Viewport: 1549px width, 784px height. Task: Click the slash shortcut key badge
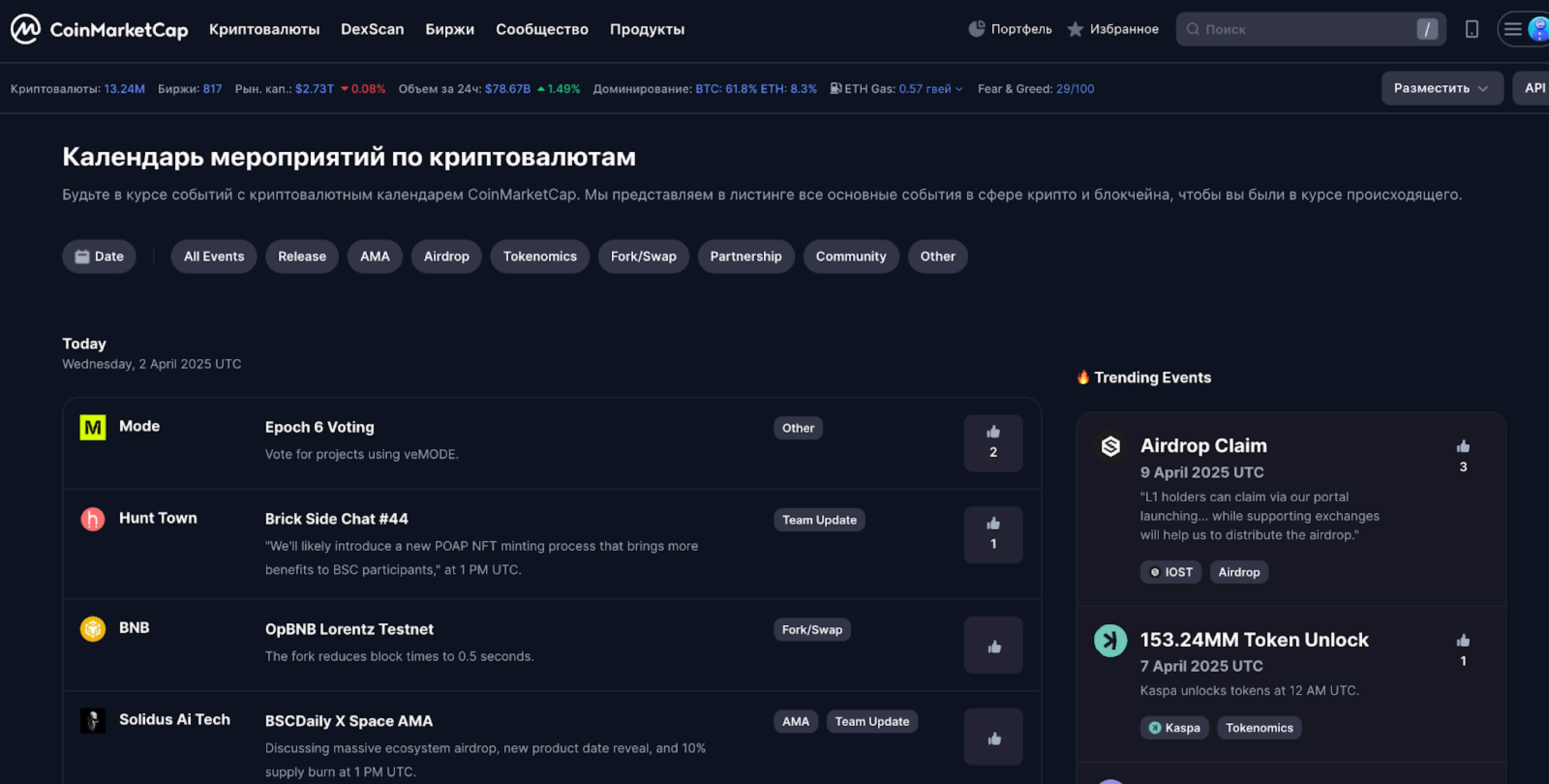(1427, 29)
